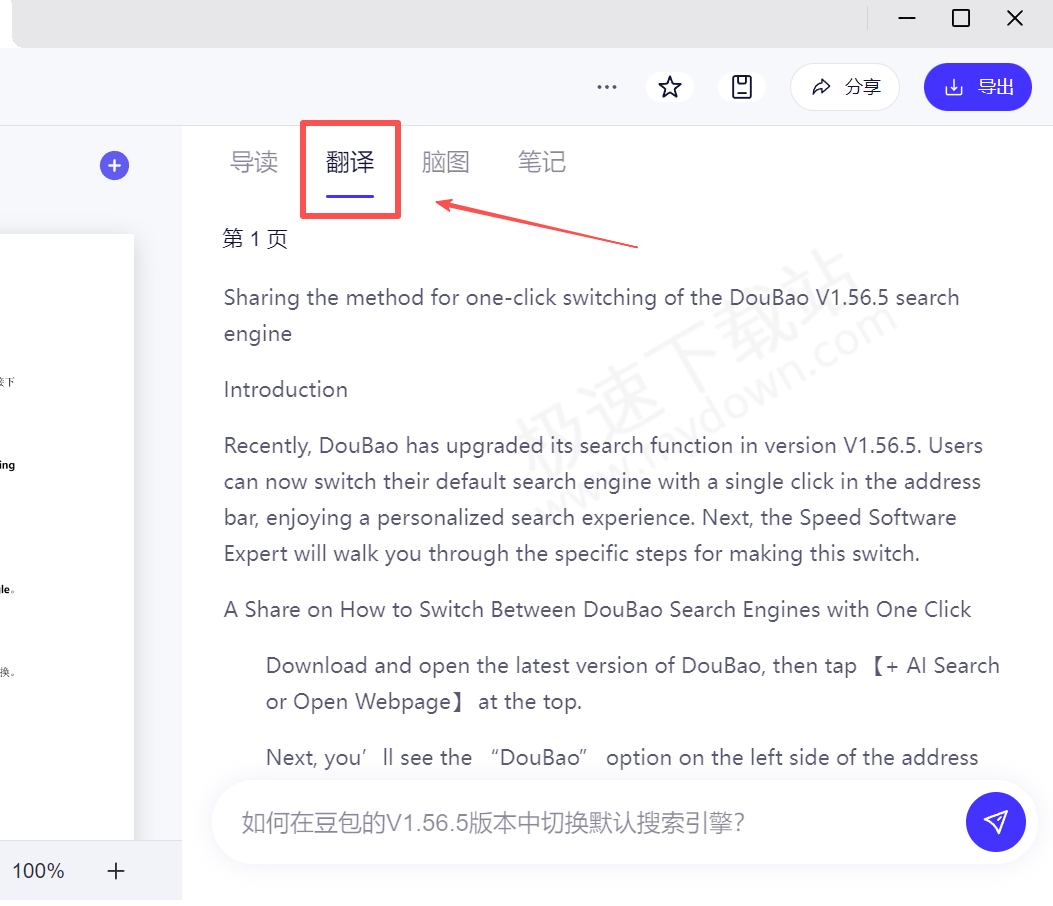This screenshot has width=1053, height=906.
Task: Click the blue plus button in the sidebar
Action: click(114, 165)
